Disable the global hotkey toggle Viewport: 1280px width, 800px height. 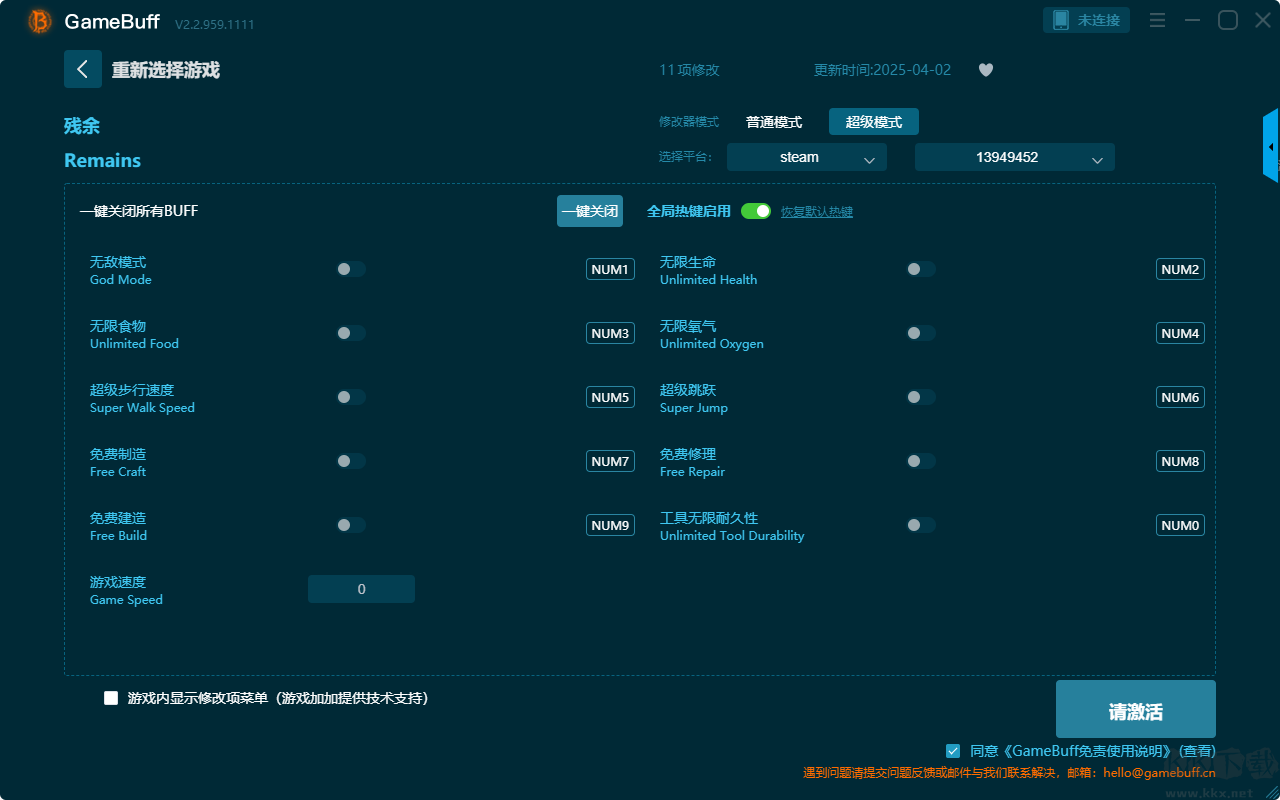click(756, 211)
